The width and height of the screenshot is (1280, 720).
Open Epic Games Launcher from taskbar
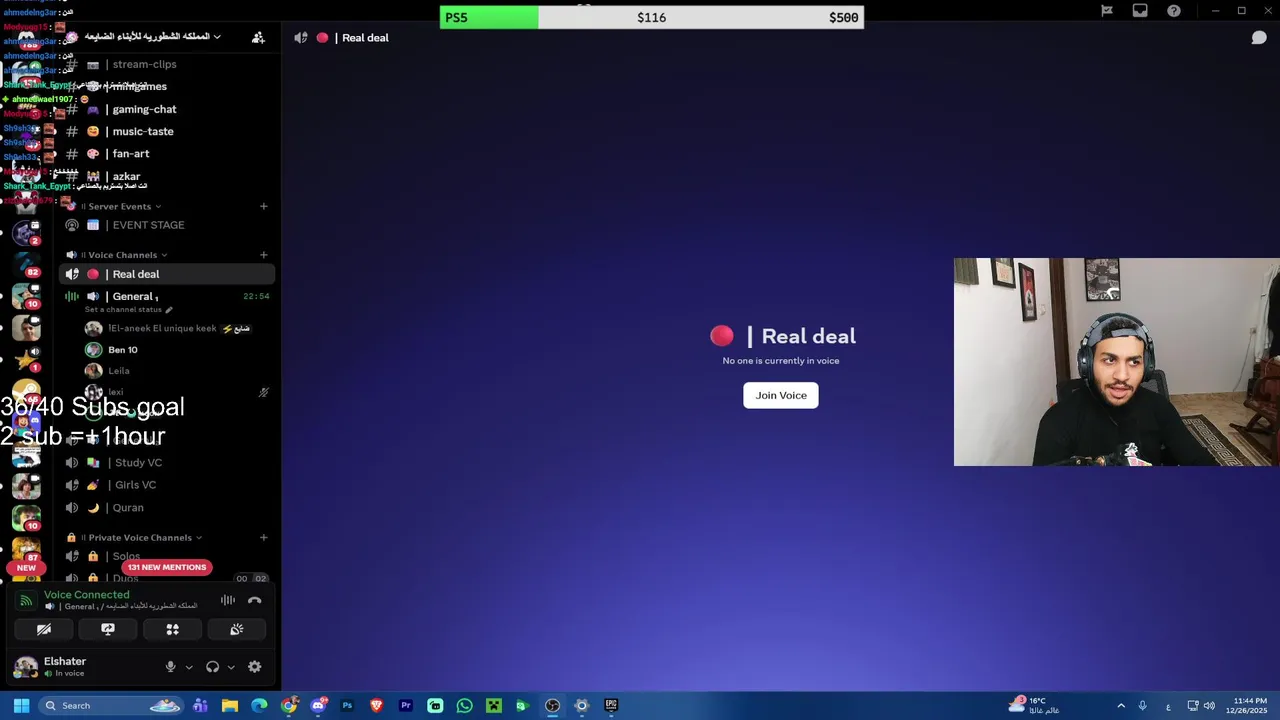[x=611, y=705]
